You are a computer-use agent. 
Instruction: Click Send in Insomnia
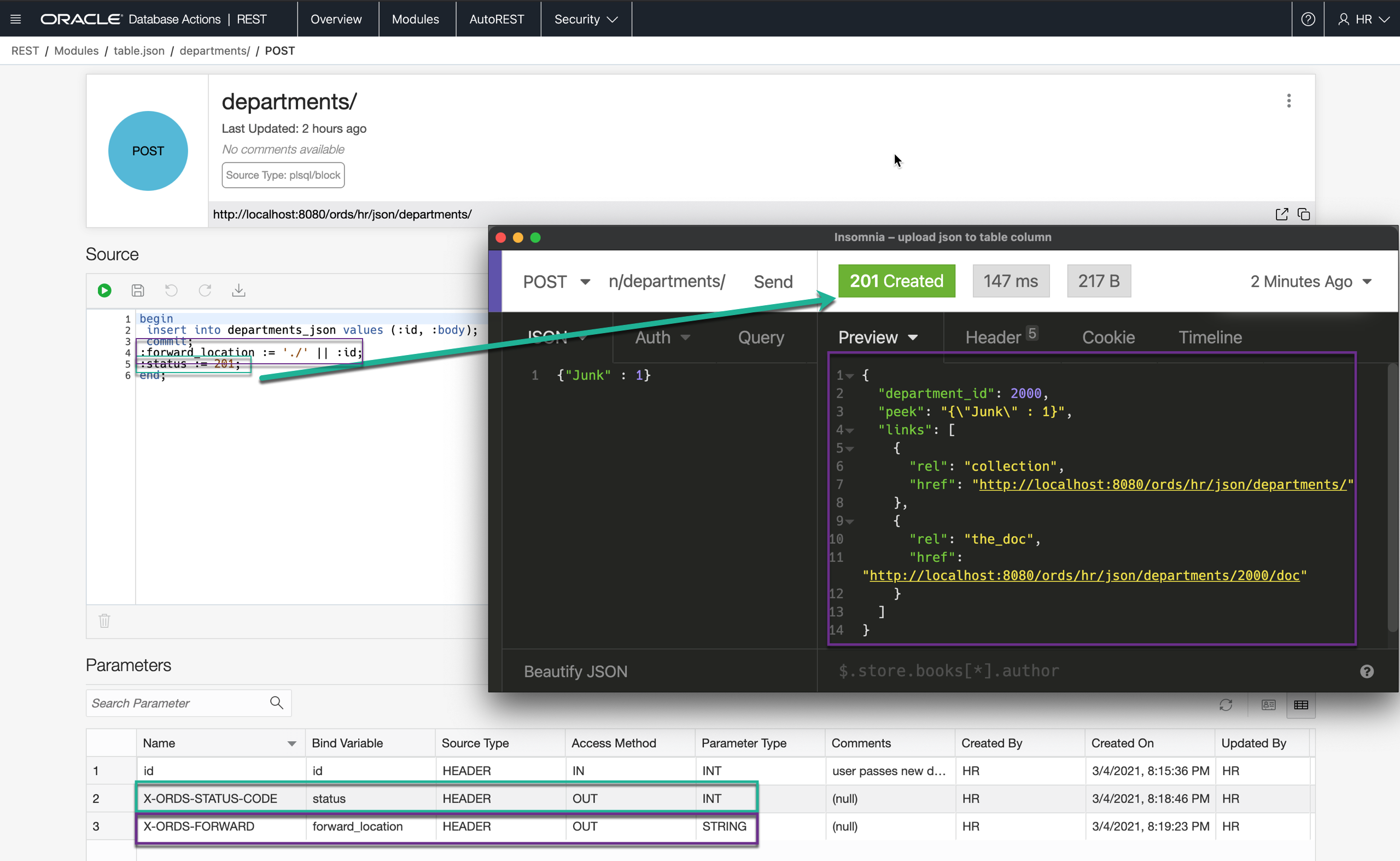pyautogui.click(x=773, y=282)
